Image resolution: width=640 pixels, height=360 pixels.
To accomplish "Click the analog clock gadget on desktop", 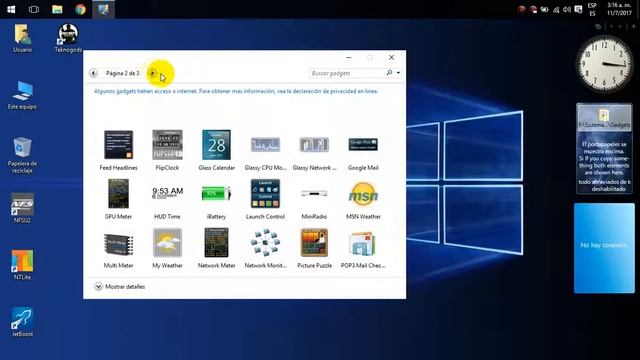I will [604, 64].
